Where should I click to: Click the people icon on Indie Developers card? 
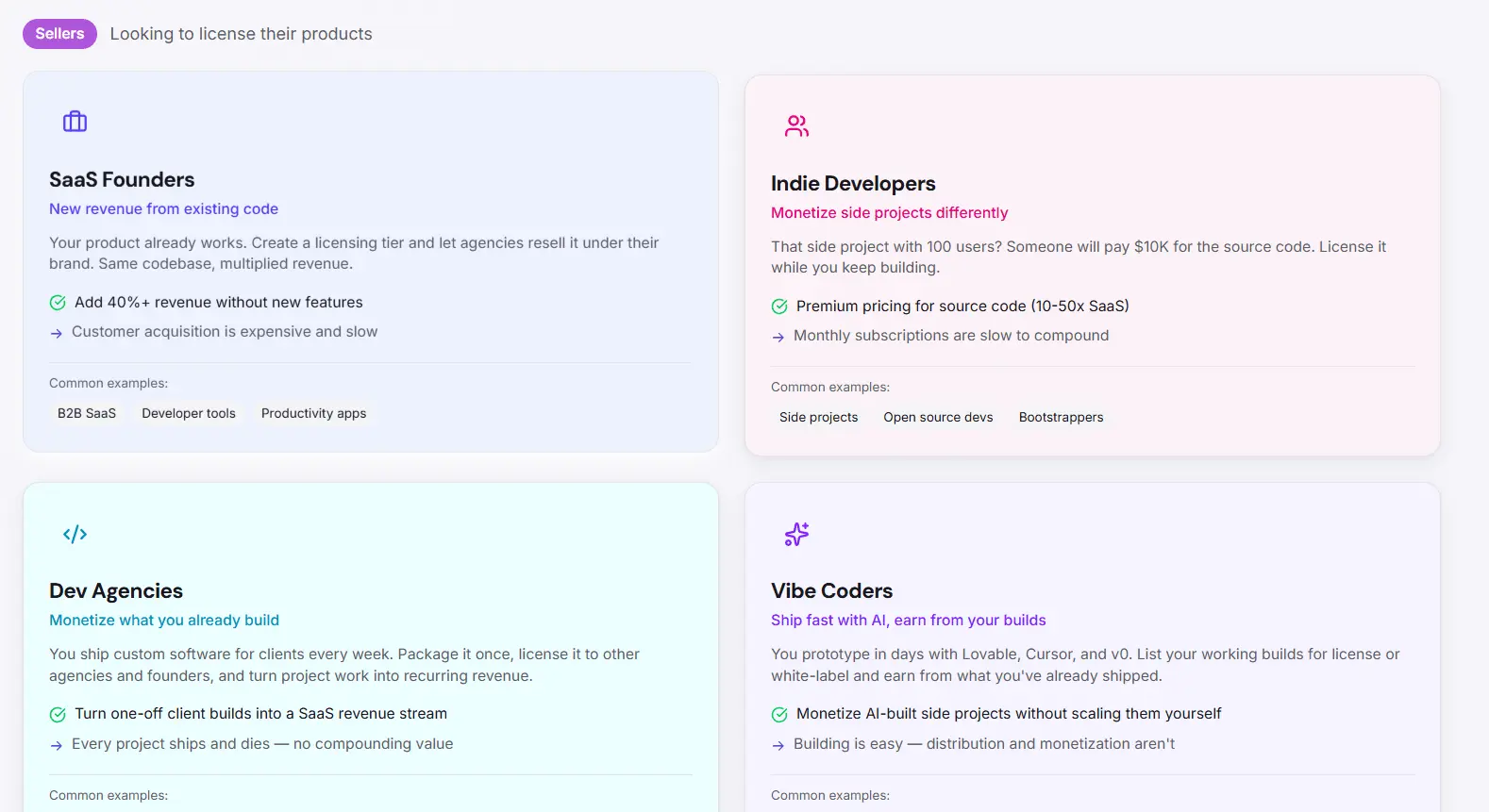point(796,125)
